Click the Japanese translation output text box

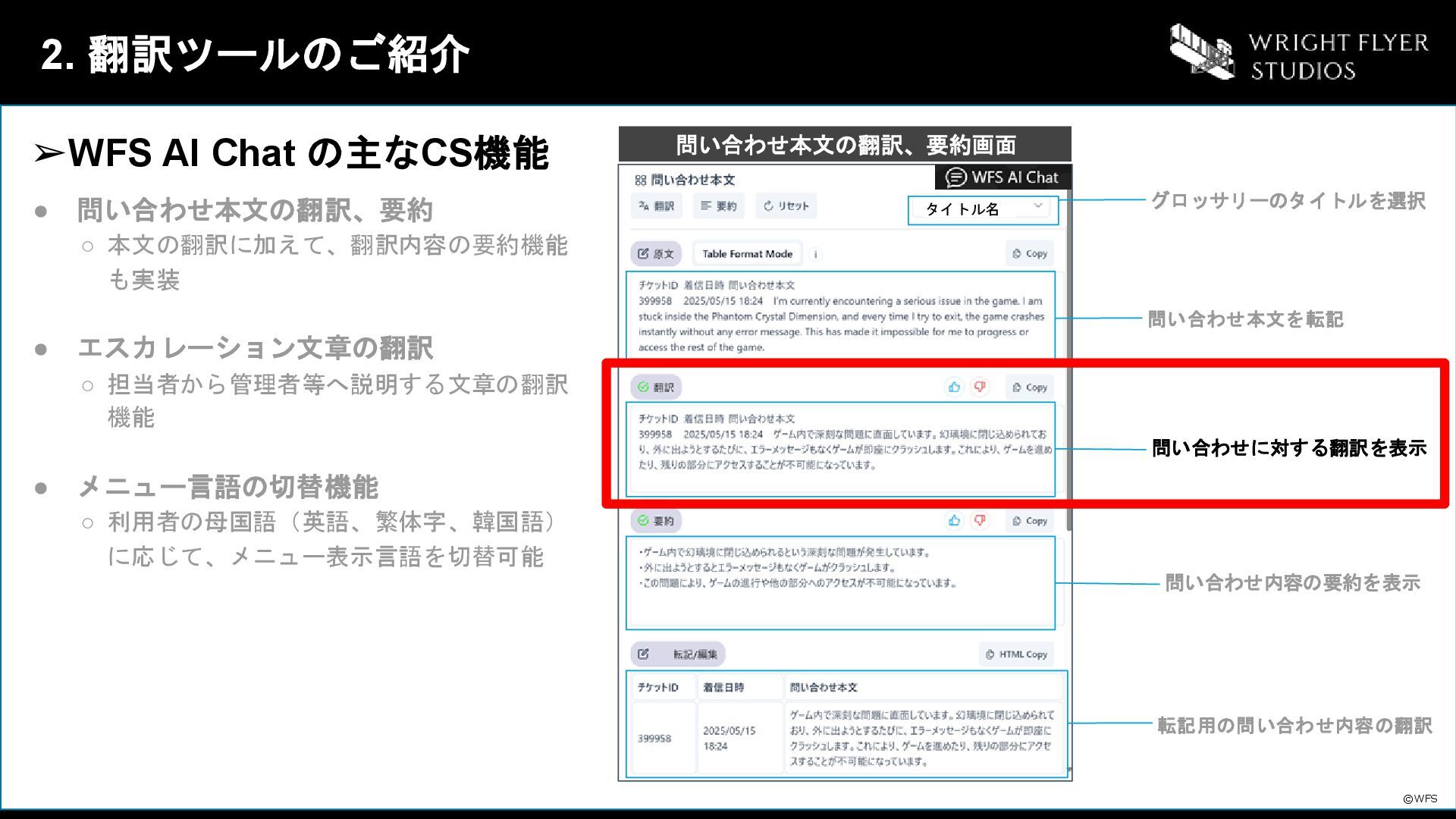(x=840, y=449)
